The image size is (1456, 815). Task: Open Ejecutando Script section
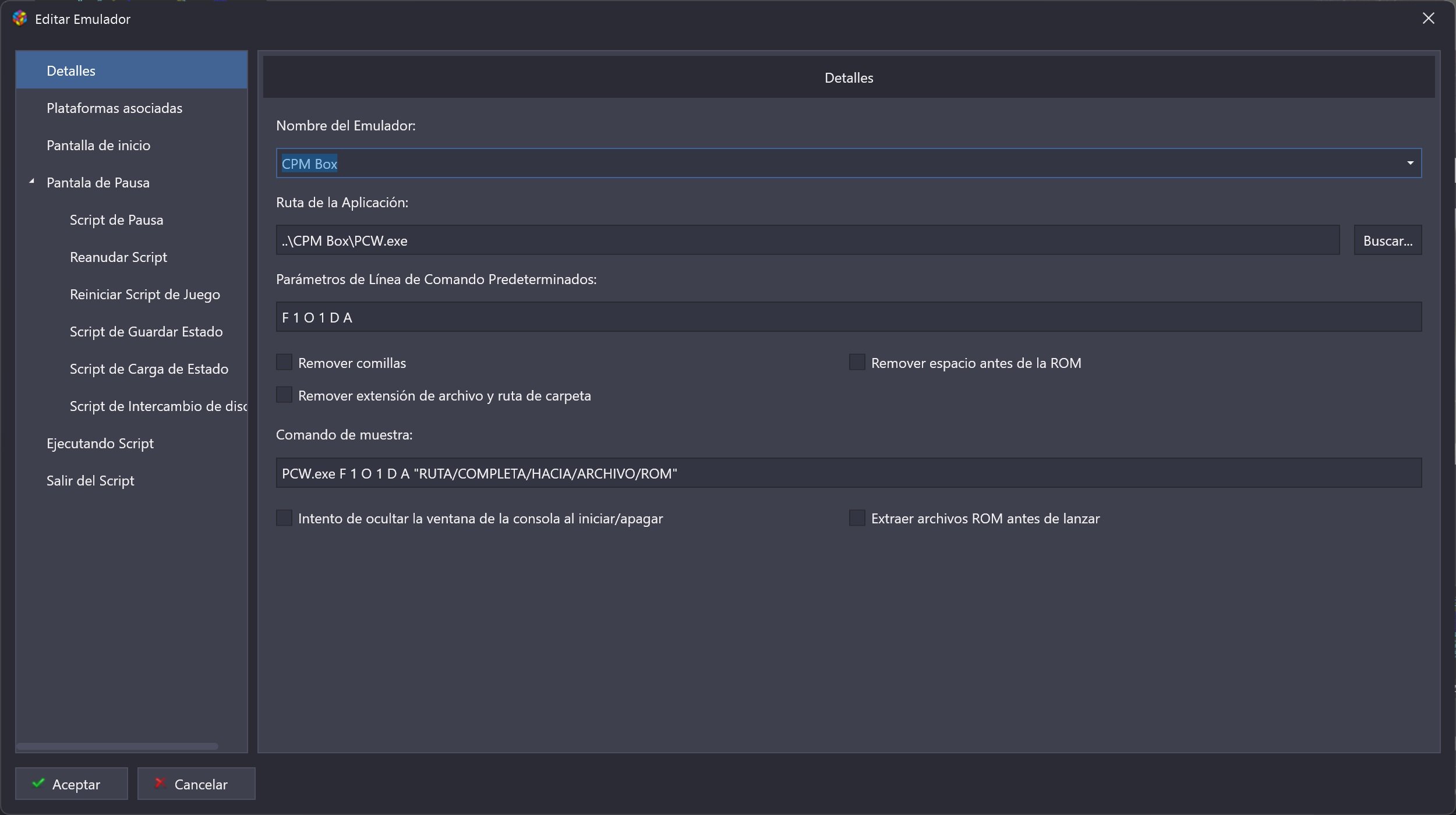[100, 443]
